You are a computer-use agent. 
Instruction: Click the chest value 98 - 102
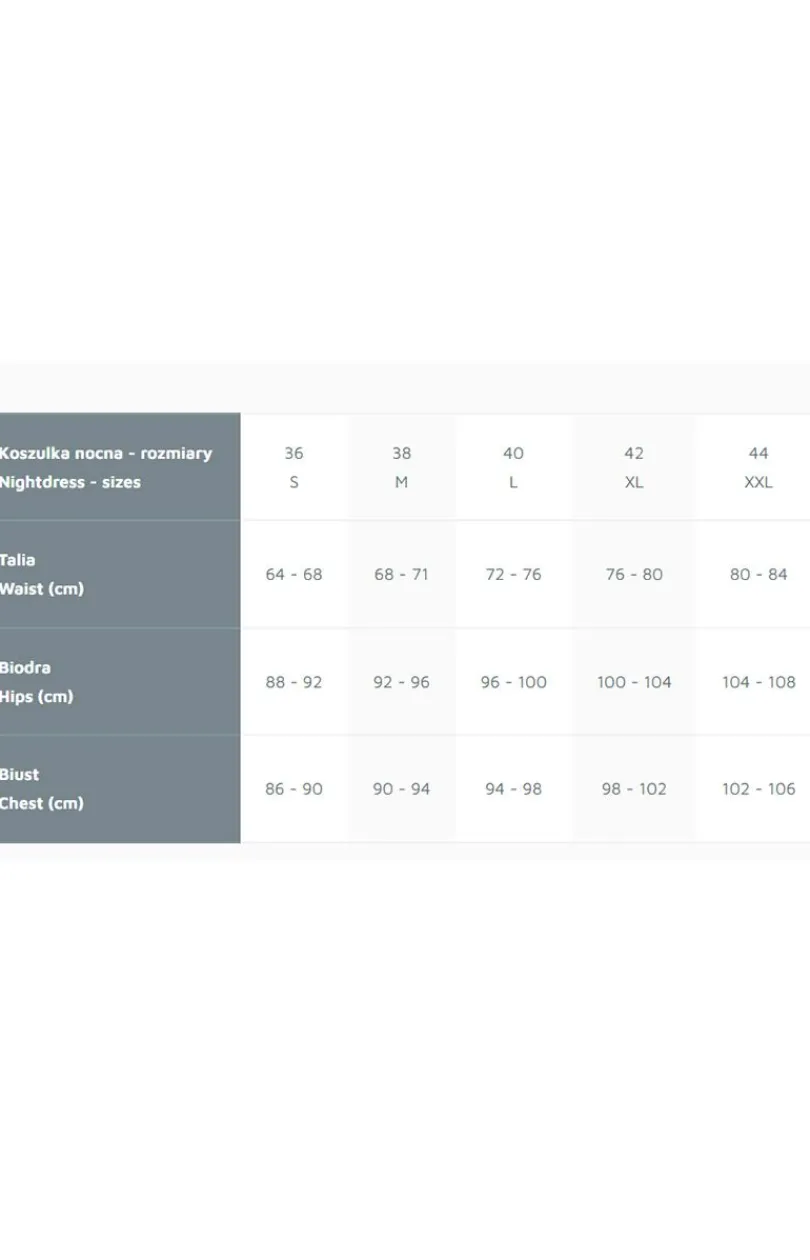pyautogui.click(x=634, y=789)
